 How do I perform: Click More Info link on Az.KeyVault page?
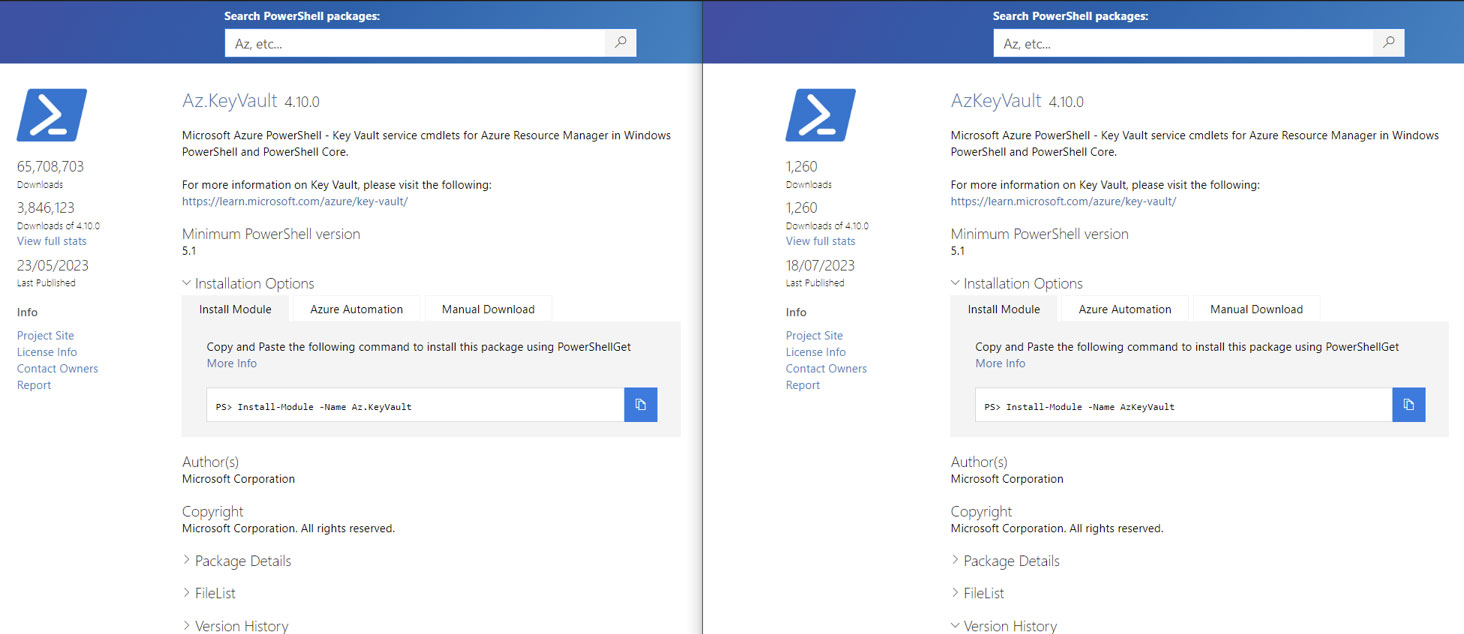[x=232, y=363]
